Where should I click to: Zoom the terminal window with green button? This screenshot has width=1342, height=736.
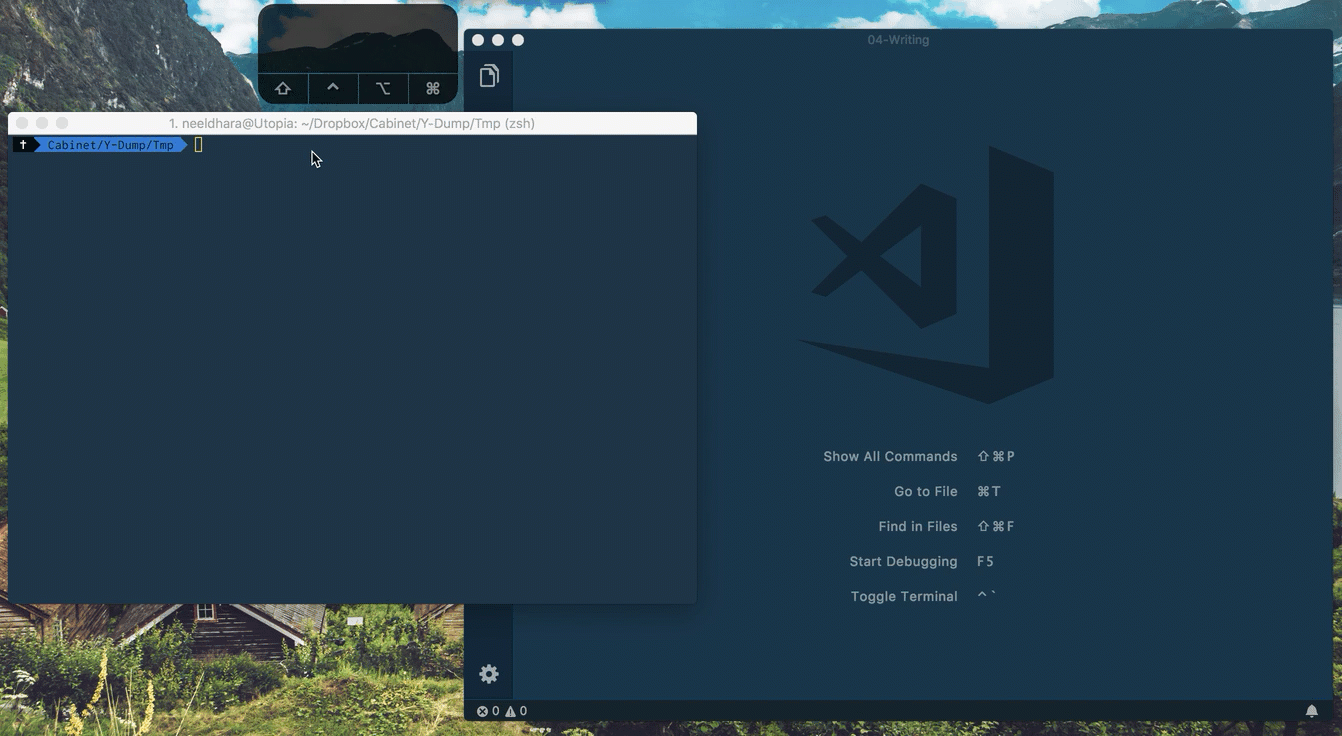pos(62,123)
